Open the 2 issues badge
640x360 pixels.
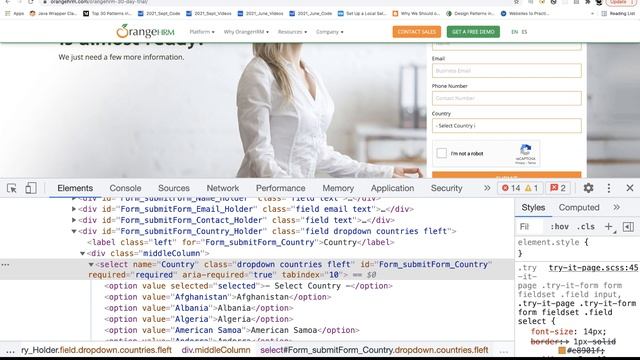point(558,188)
